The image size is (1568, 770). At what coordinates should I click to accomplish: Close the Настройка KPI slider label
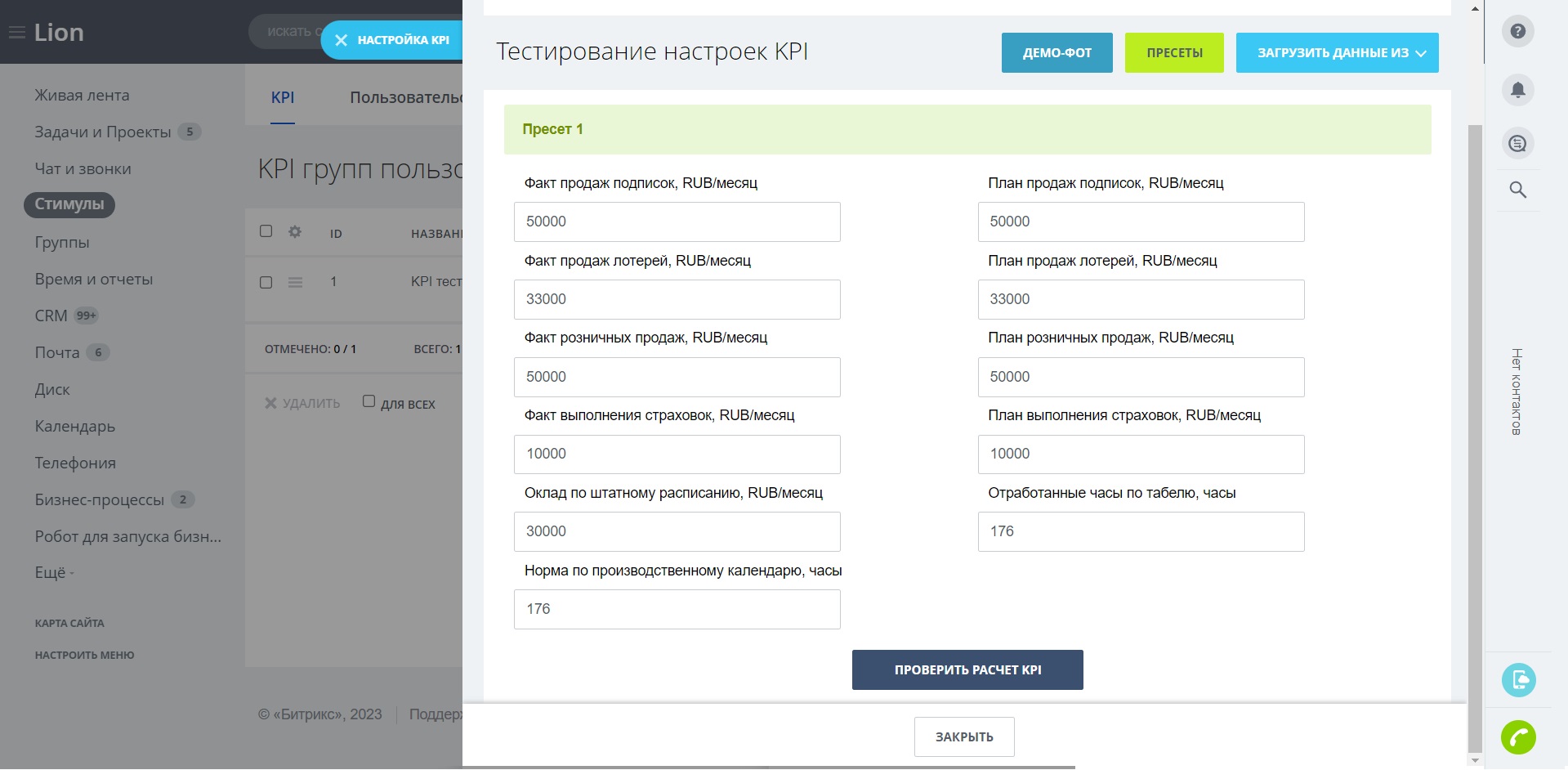click(342, 40)
